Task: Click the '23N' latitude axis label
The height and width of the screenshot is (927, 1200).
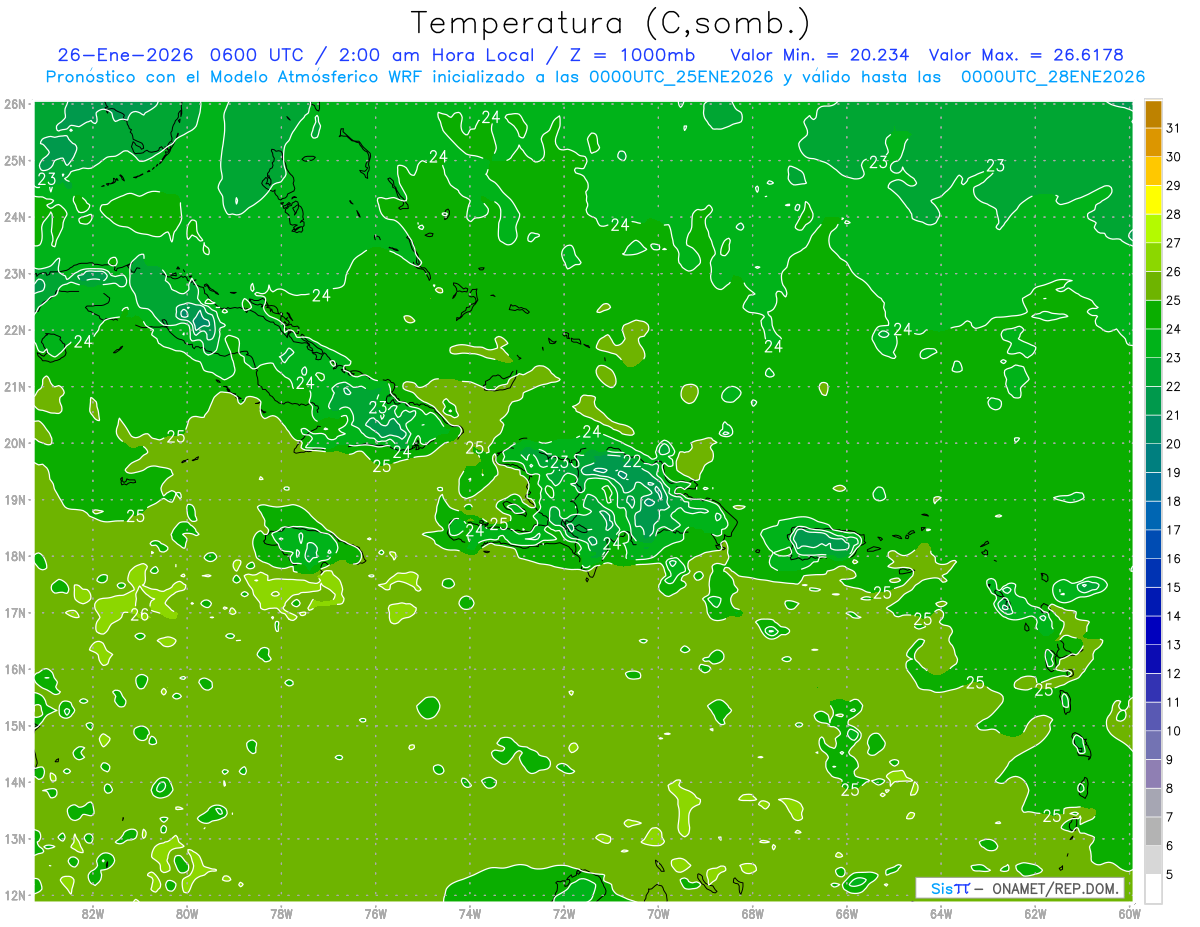Action: pos(16,273)
